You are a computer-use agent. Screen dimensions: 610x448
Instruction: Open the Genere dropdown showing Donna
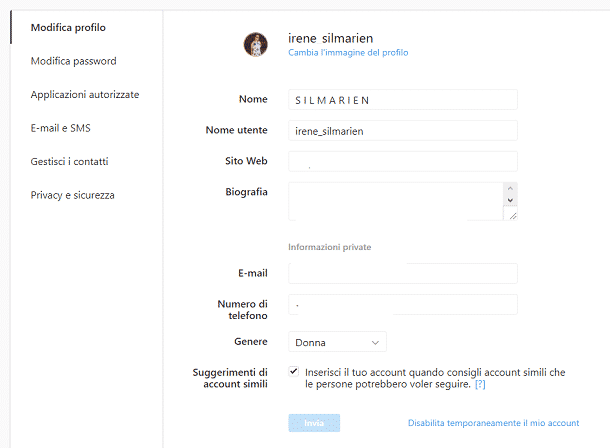click(x=337, y=342)
